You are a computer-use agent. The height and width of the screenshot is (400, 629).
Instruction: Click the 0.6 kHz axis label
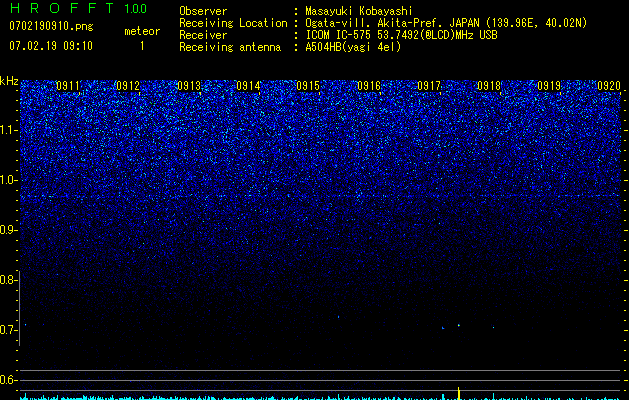(x=7, y=380)
